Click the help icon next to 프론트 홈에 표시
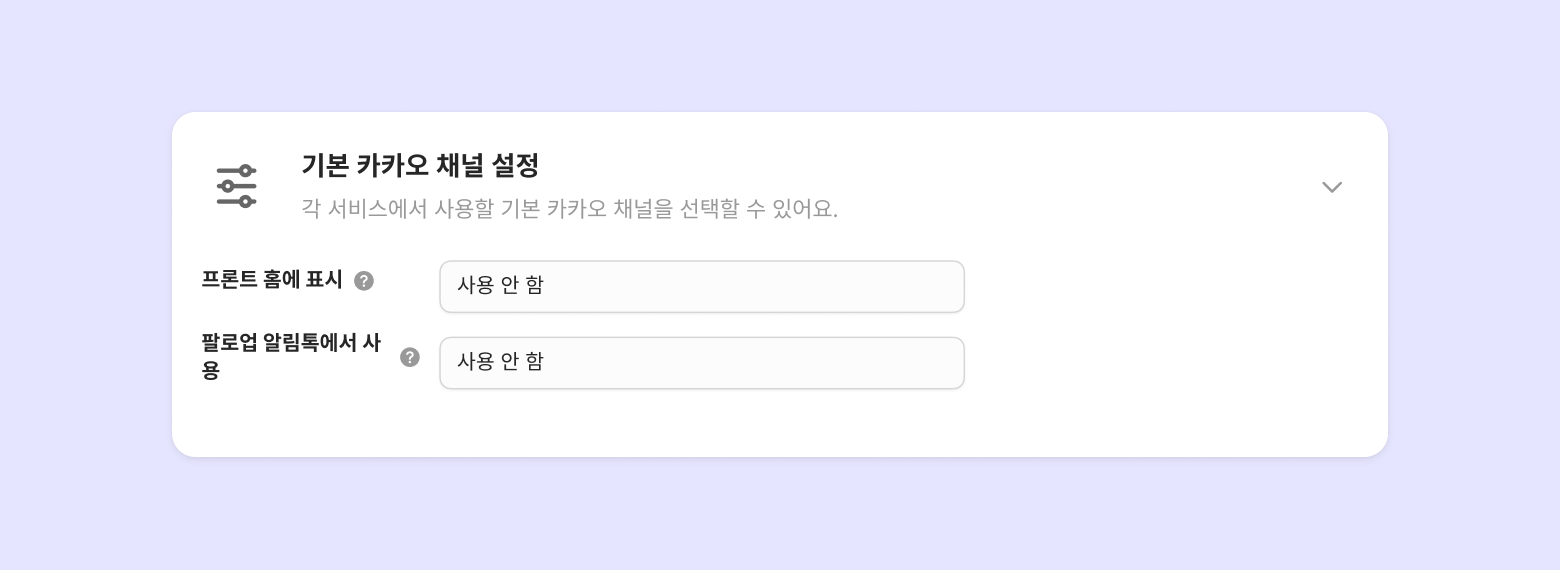 point(364,281)
